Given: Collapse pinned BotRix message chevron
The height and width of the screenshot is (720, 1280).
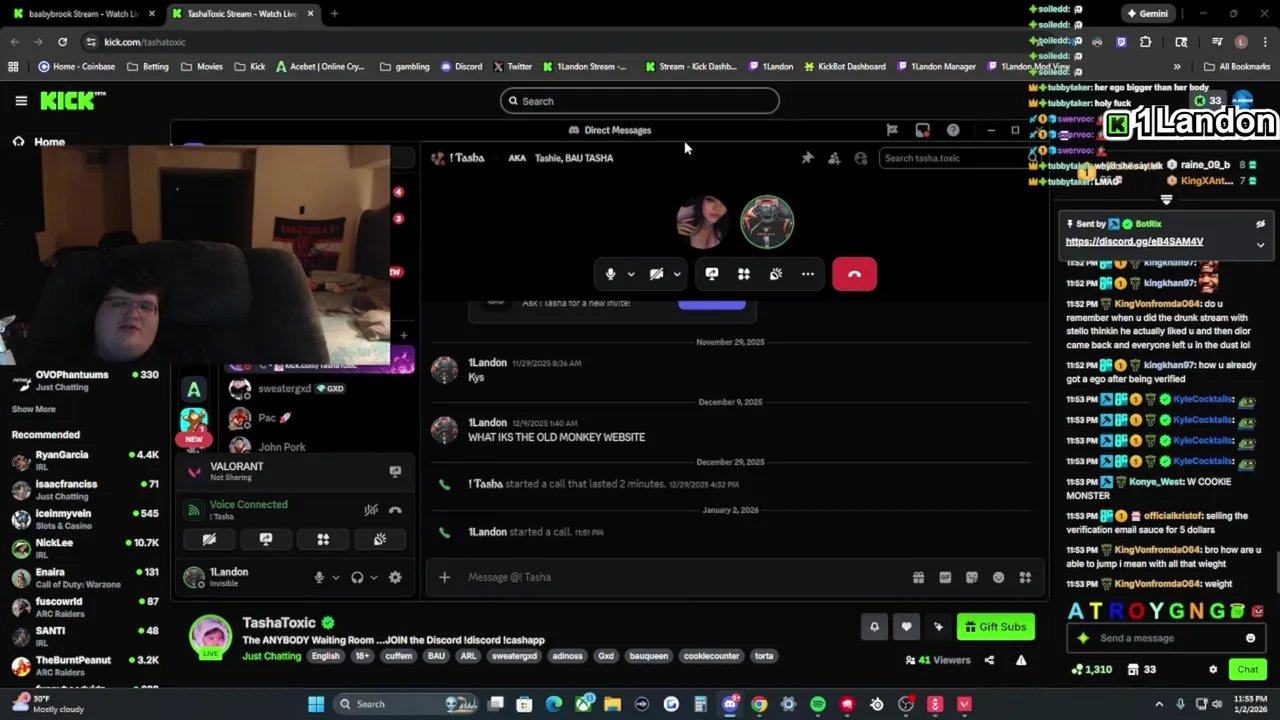Looking at the screenshot, I should [1260, 244].
